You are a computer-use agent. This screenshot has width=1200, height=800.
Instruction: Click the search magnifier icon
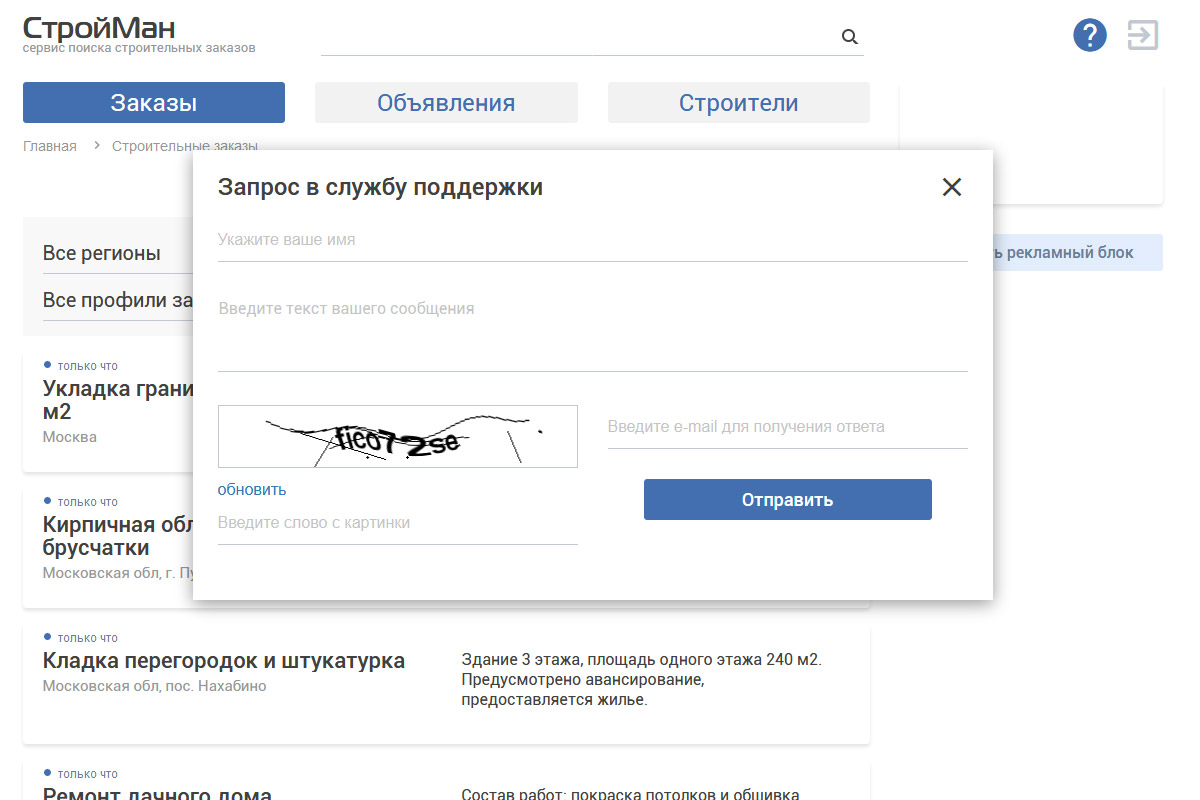coord(850,37)
